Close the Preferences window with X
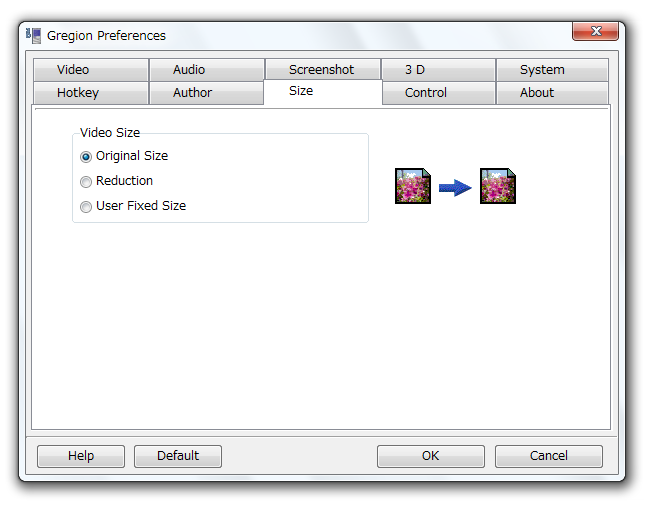This screenshot has width=649, height=506. coord(595,31)
